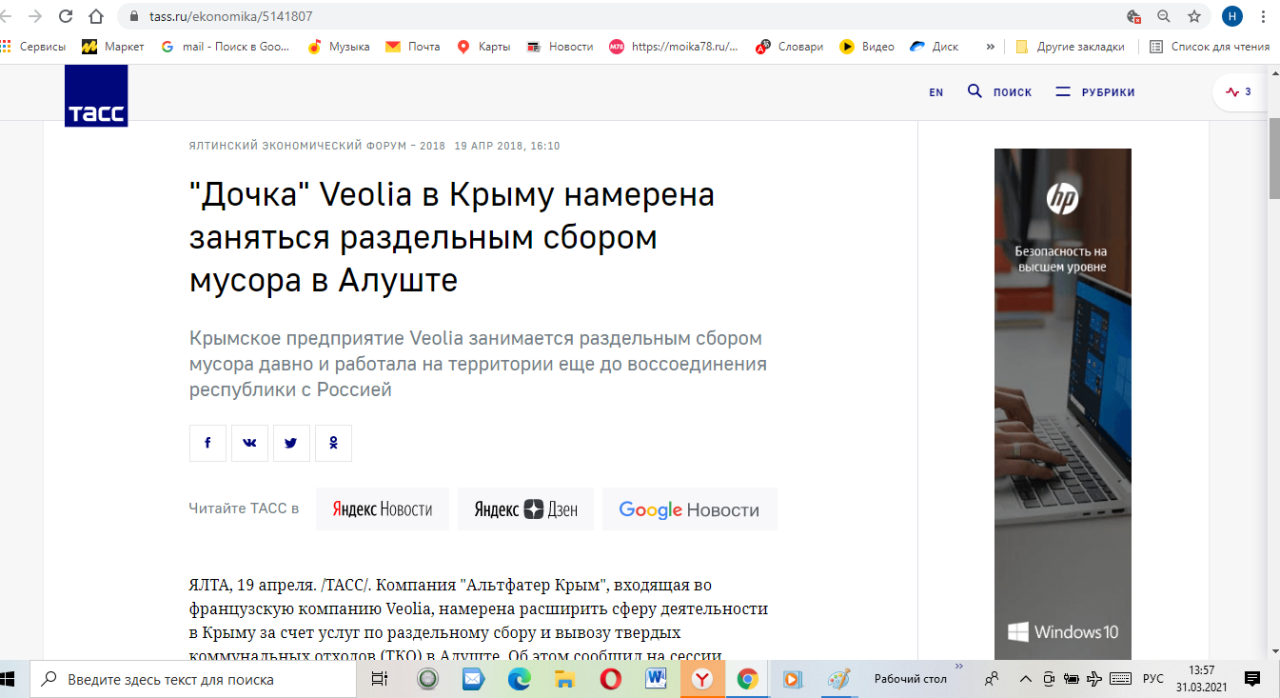Viewport: 1280px width, 698px height.
Task: Open Windows notification center
Action: [1252, 679]
